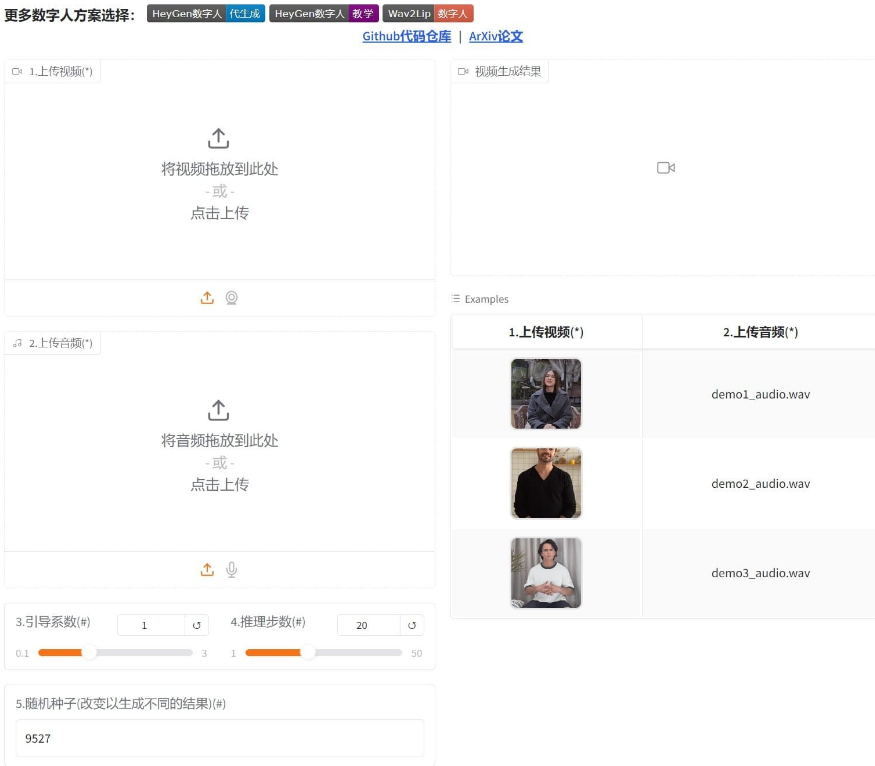Image resolution: width=875 pixels, height=766 pixels.
Task: Reset the inference steps value
Action: pos(411,625)
